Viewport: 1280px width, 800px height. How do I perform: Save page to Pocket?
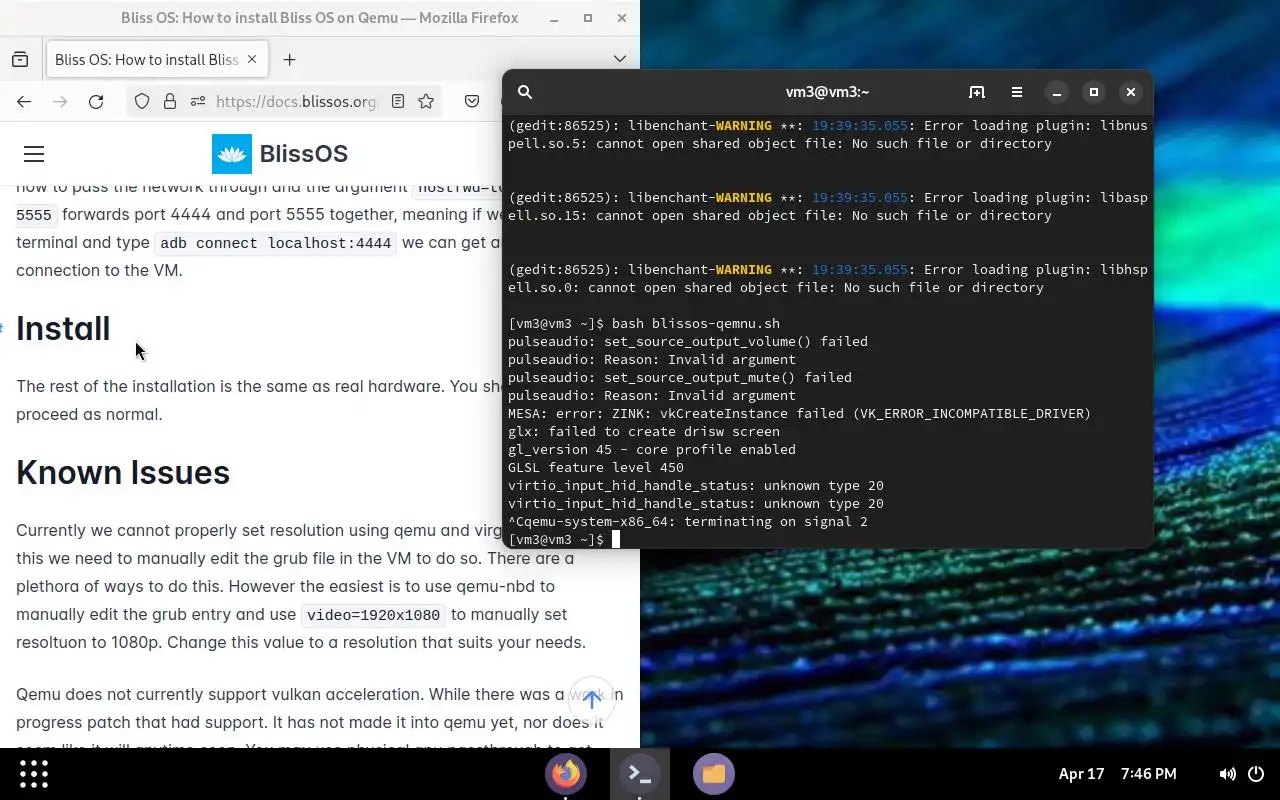pyautogui.click(x=472, y=101)
